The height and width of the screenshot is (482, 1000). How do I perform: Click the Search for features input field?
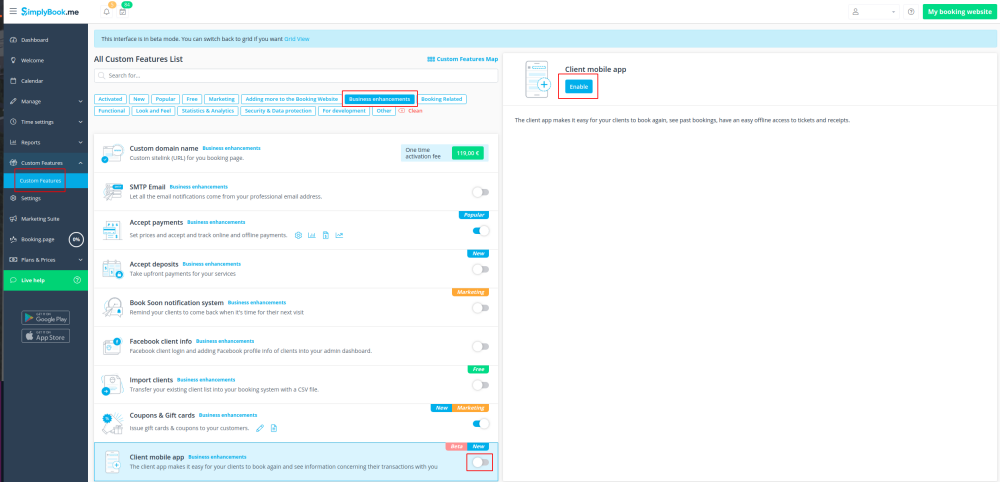point(296,75)
